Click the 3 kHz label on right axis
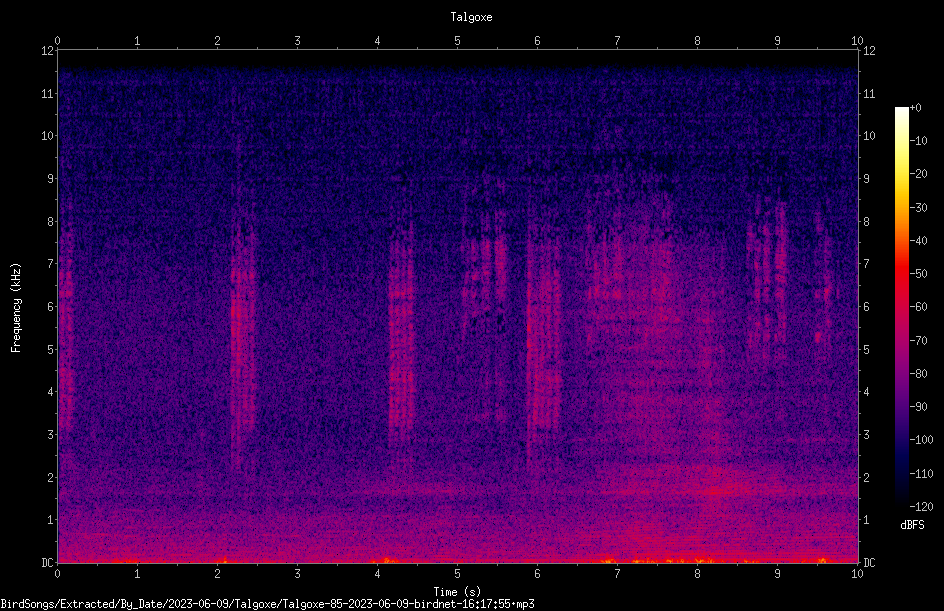This screenshot has width=944, height=611. (x=866, y=434)
